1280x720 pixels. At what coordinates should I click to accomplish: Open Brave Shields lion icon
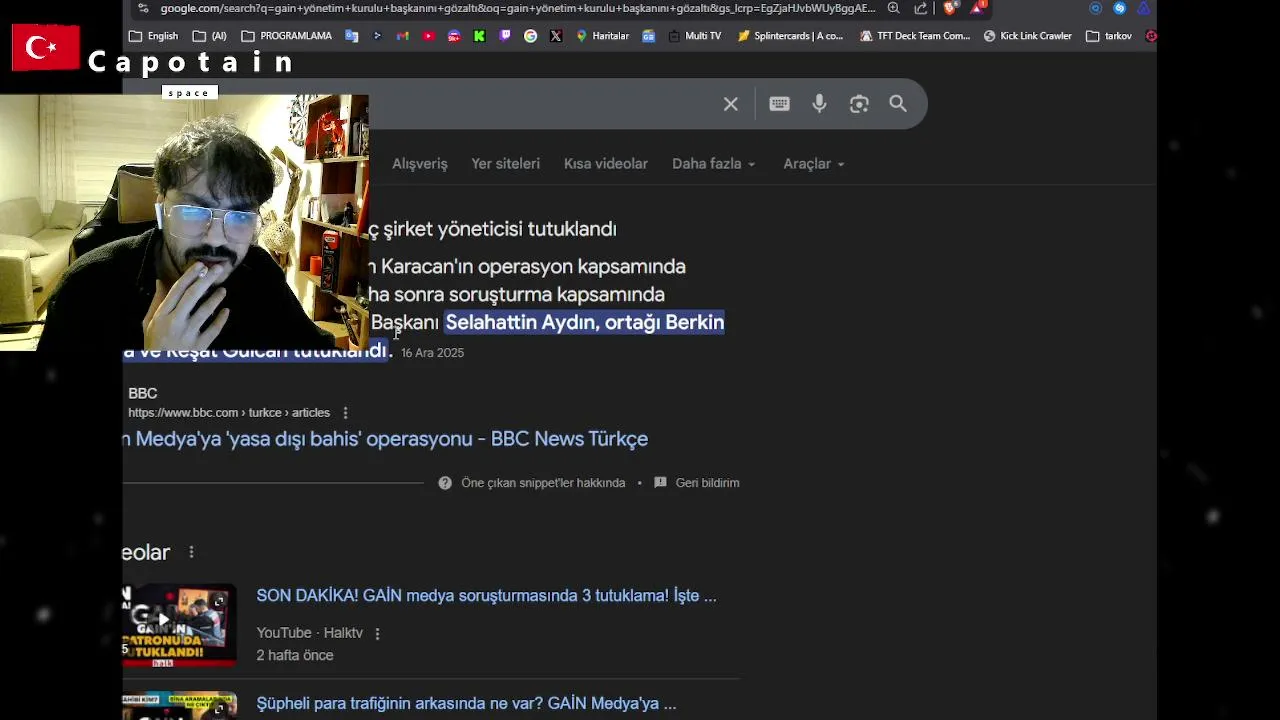pos(950,8)
